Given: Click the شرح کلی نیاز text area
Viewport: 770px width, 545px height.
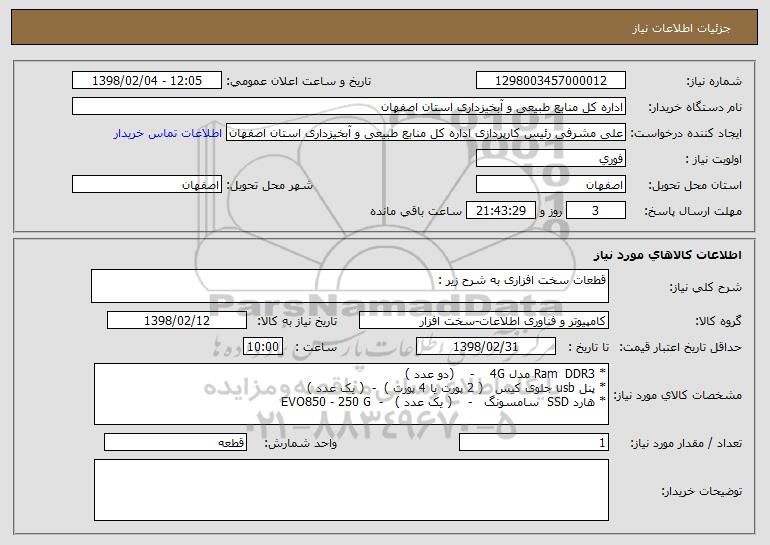Looking at the screenshot, I should [x=350, y=286].
